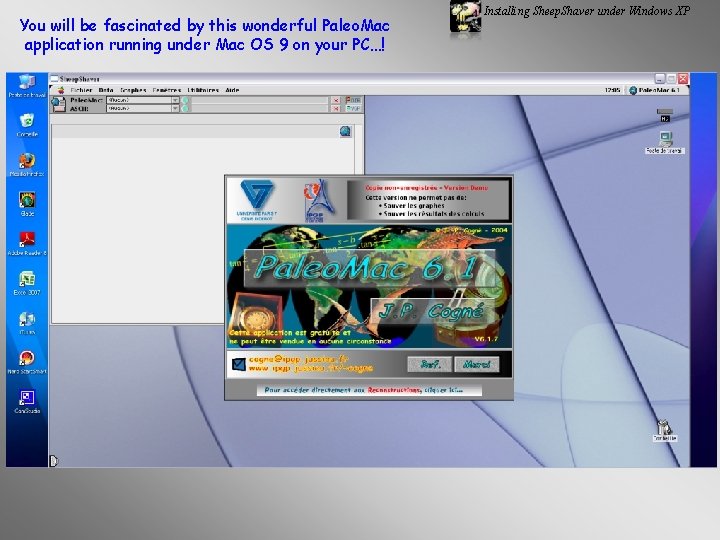Click the SheepShaver title bar icon

[x=54, y=79]
